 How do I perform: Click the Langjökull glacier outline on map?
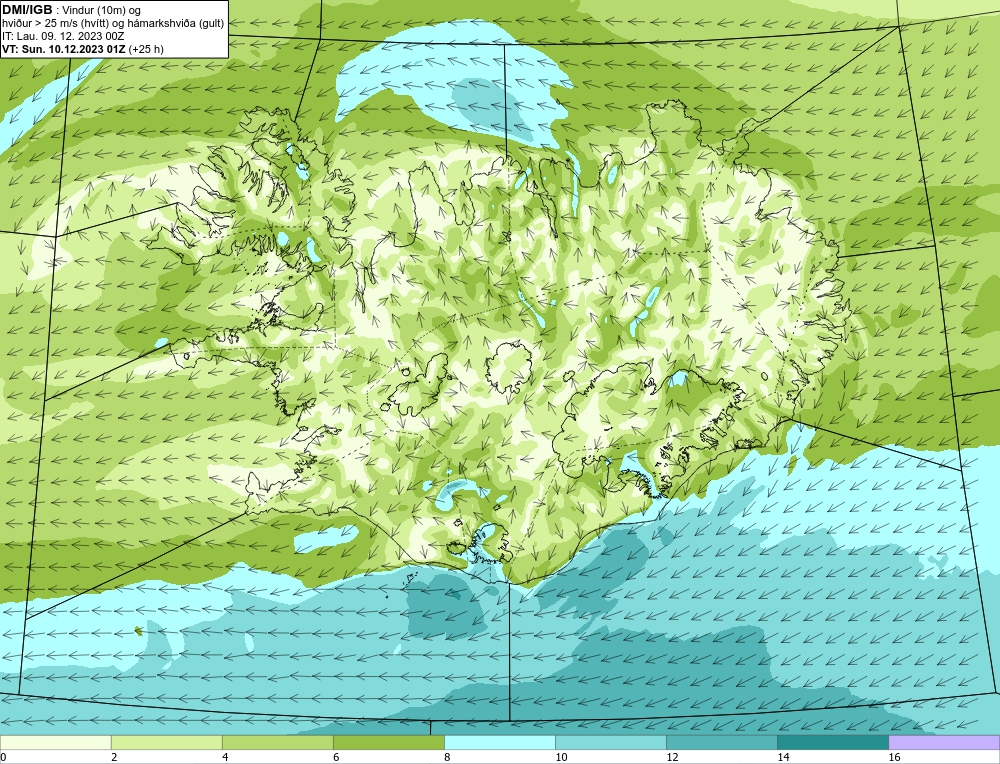pyautogui.click(x=417, y=385)
